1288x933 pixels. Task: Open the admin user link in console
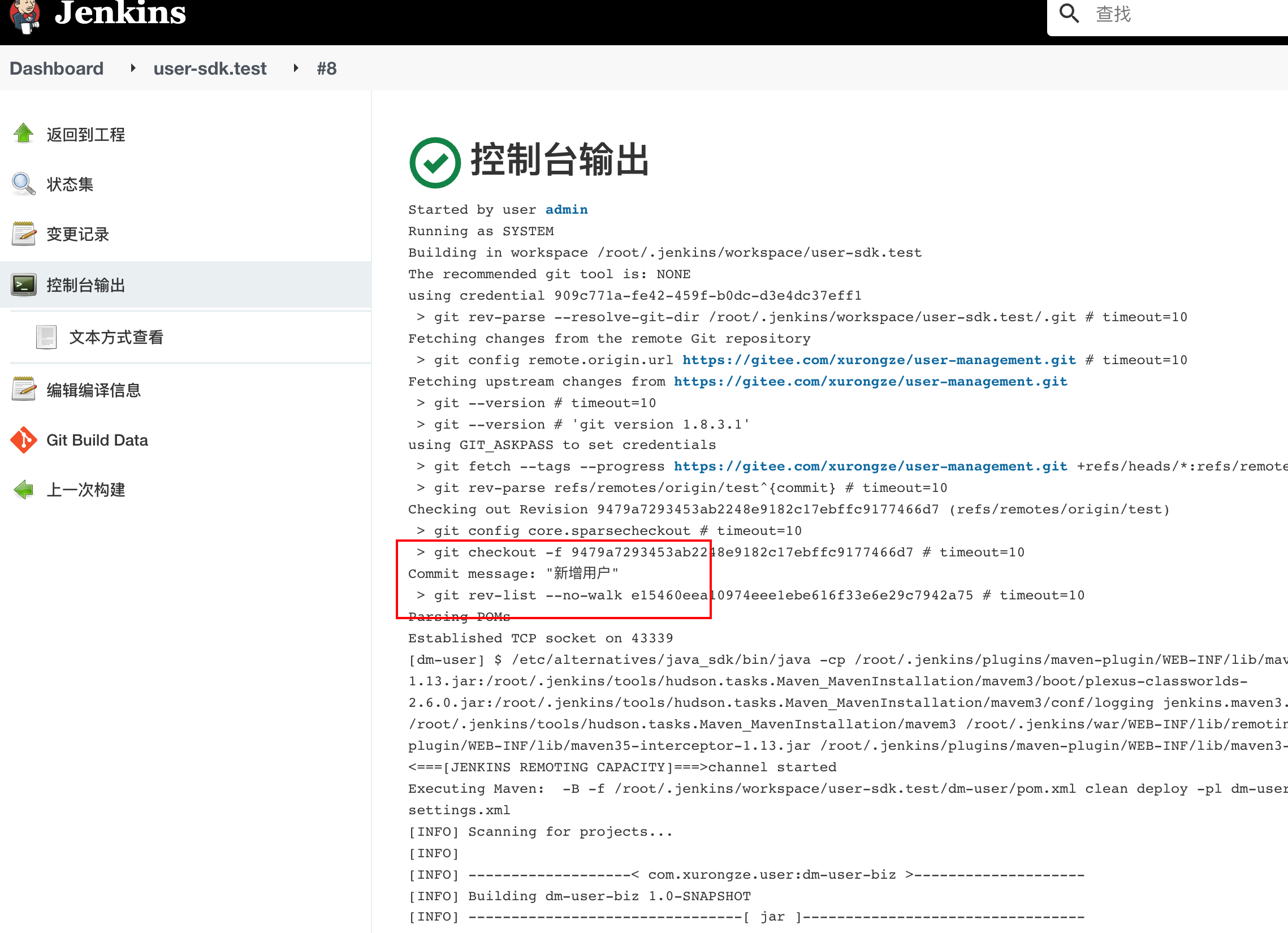tap(566, 210)
